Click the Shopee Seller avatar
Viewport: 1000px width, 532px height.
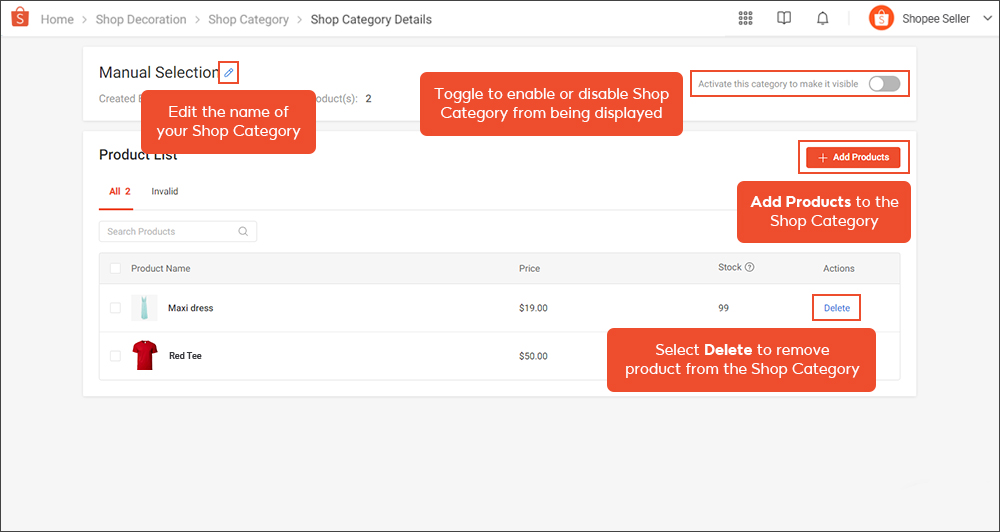coord(881,18)
